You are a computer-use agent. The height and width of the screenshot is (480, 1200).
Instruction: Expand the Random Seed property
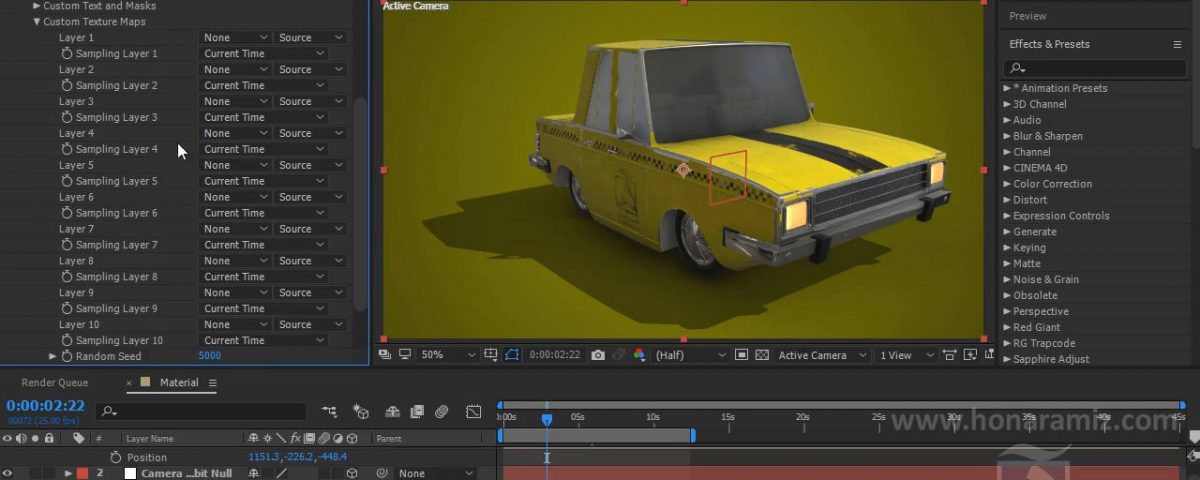tap(53, 356)
